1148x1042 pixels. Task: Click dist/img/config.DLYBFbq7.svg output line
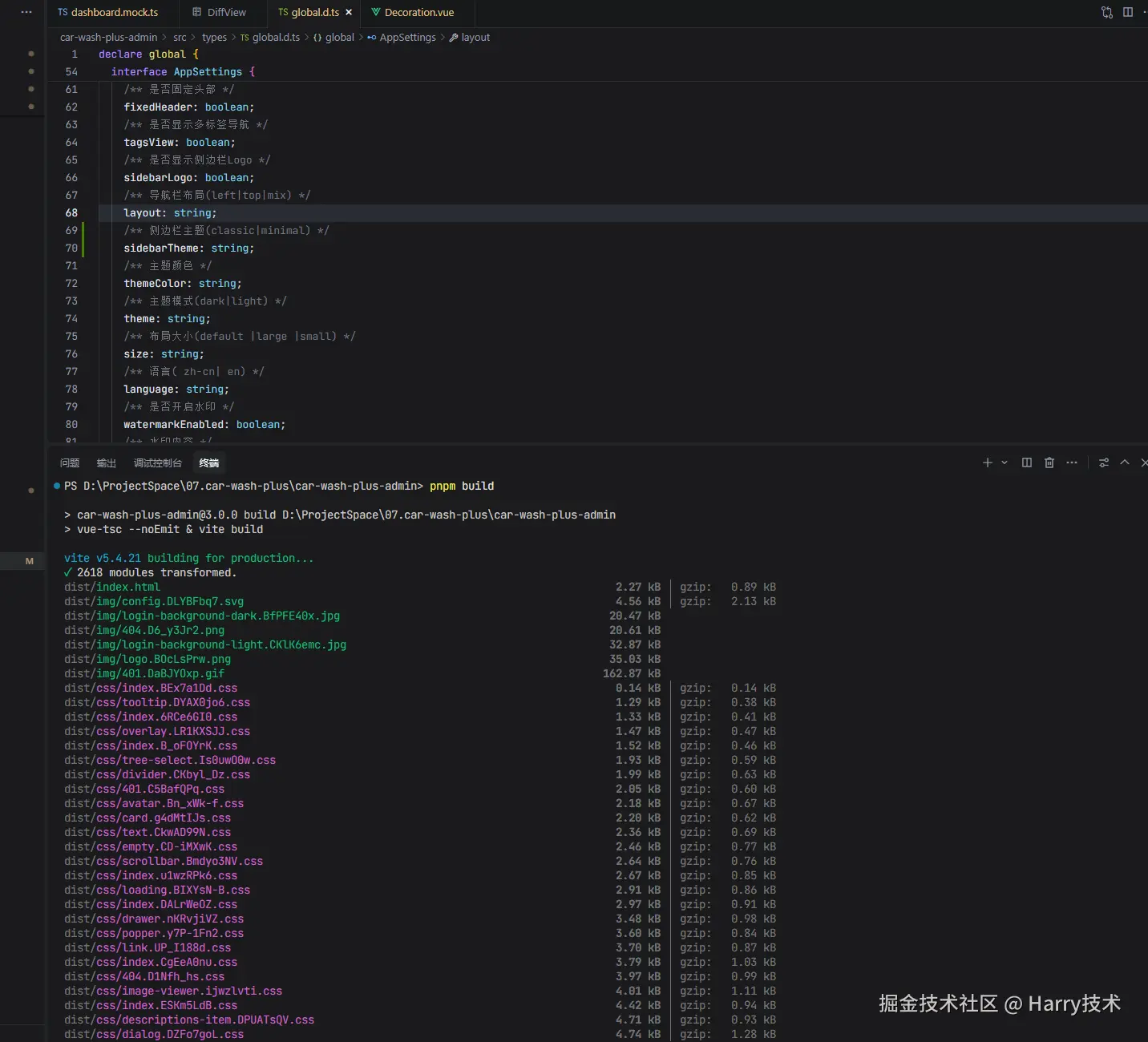tap(154, 601)
